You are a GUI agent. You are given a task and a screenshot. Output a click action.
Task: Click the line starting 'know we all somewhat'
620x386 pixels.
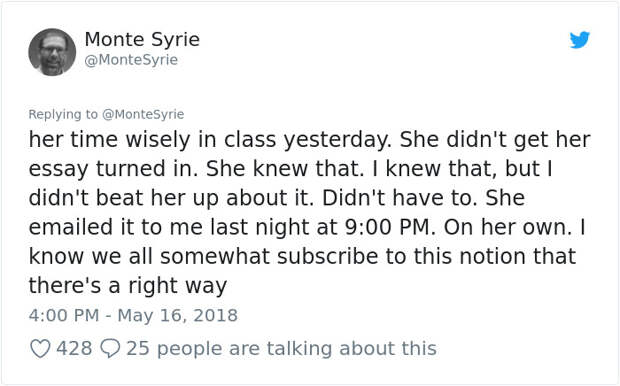302,256
